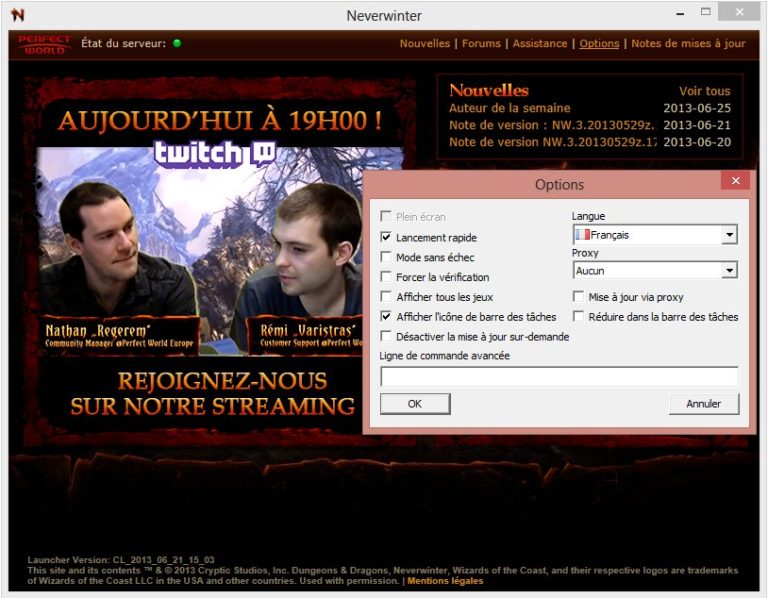Image resolution: width=768 pixels, height=598 pixels.
Task: Uncheck Afficher l'icône de barre des tâches
Action: (x=386, y=316)
